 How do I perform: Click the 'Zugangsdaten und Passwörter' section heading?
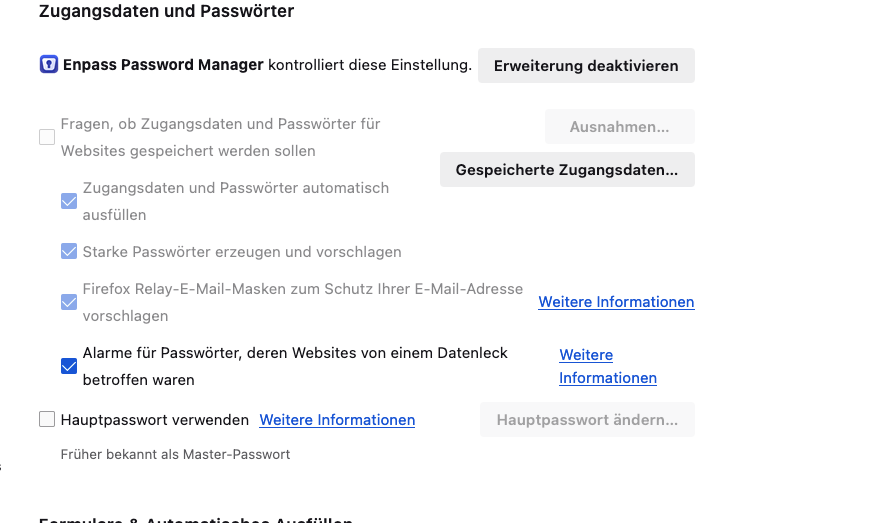pos(166,12)
